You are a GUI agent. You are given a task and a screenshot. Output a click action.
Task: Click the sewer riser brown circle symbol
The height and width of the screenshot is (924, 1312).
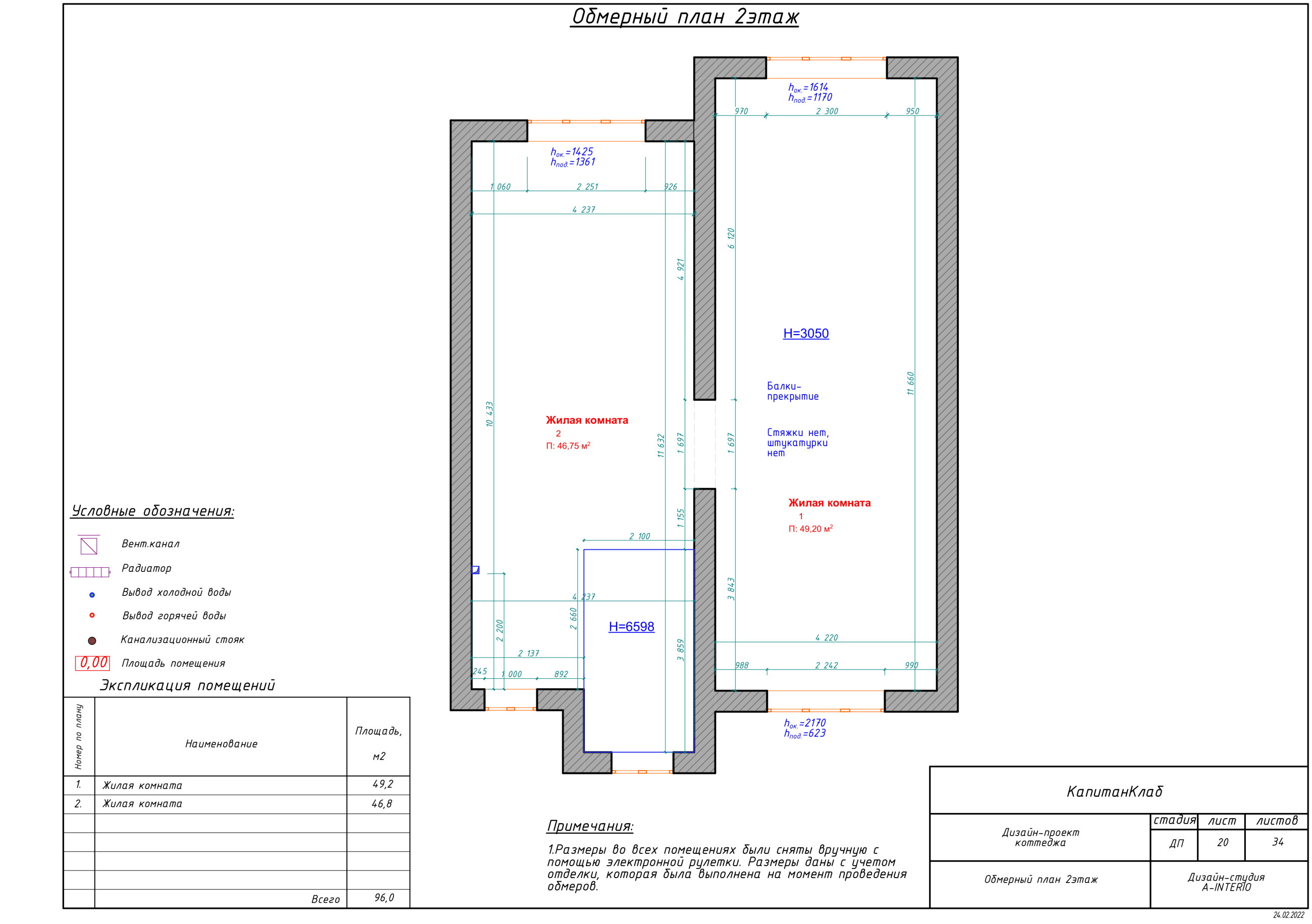(92, 640)
